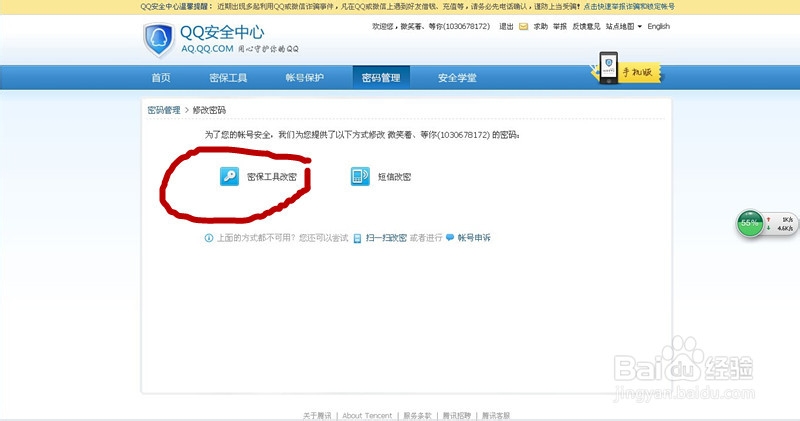Image resolution: width=800 pixels, height=421 pixels.
Task: Select the 密码管理 tab
Action: pyautogui.click(x=381, y=78)
